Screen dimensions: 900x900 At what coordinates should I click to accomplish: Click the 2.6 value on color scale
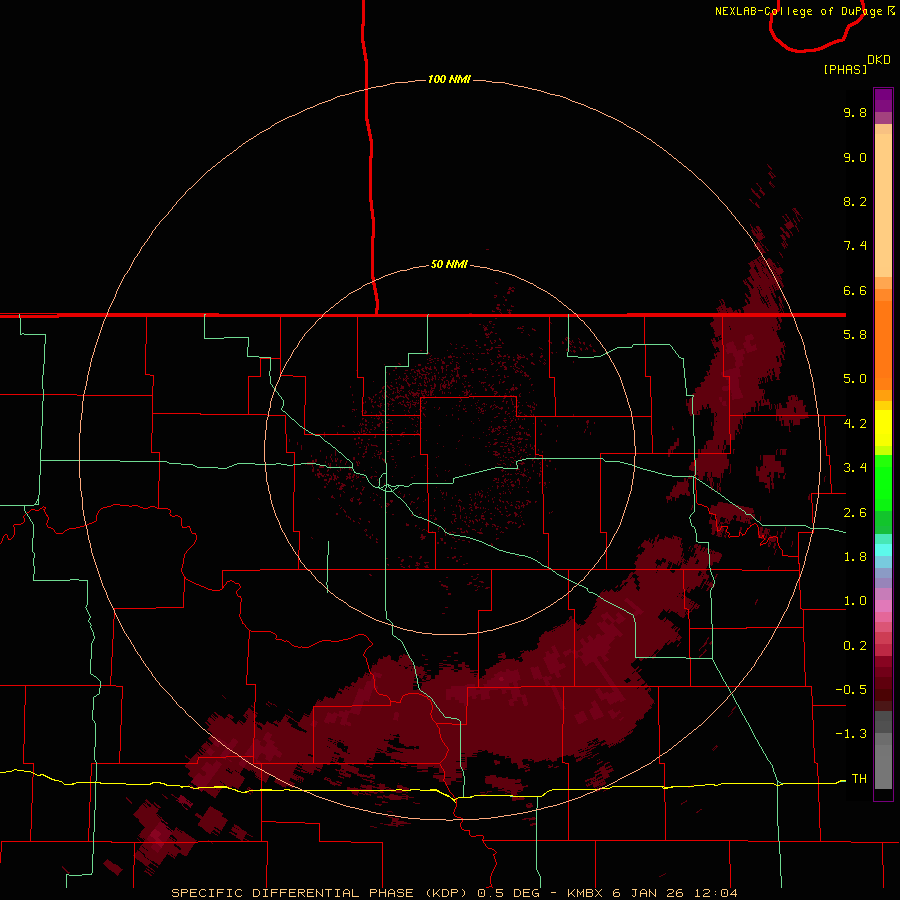click(x=855, y=513)
